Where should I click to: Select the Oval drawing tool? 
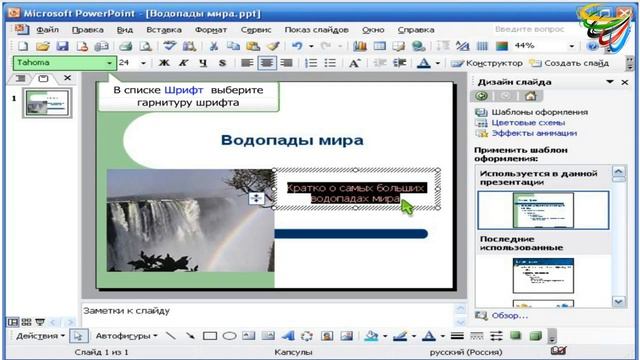tap(229, 336)
